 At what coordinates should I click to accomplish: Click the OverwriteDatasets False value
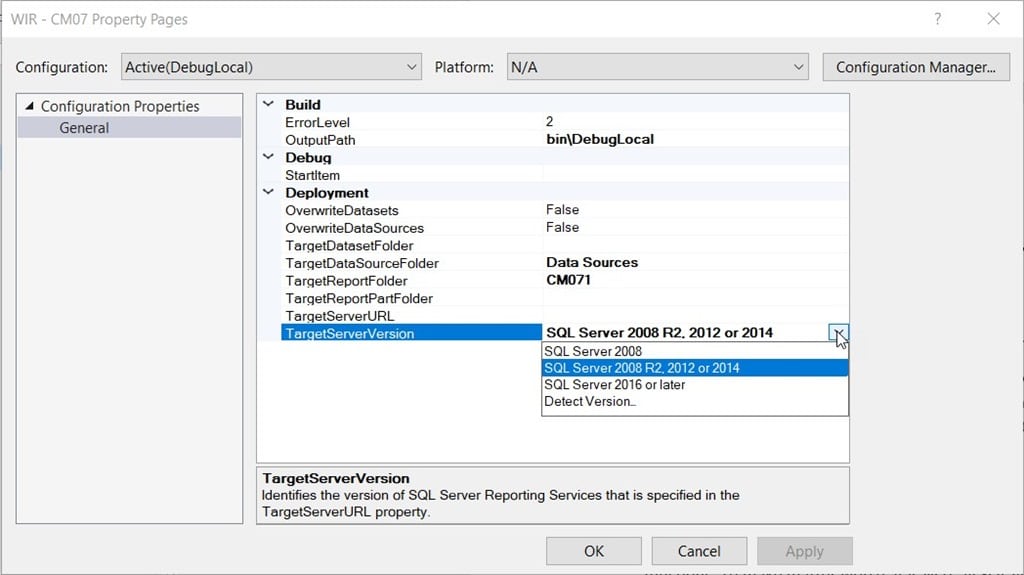pos(562,210)
